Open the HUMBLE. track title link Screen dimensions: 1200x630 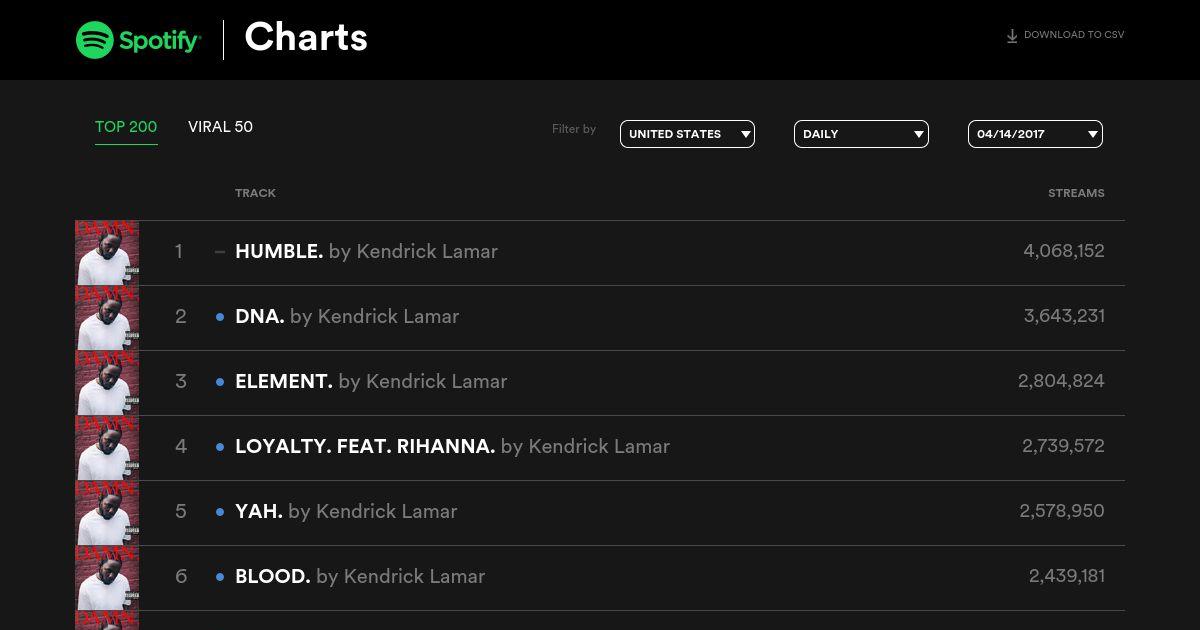279,252
